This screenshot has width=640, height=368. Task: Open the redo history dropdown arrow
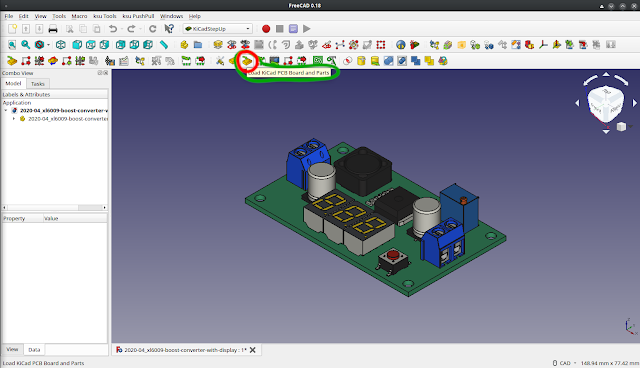[140, 29]
